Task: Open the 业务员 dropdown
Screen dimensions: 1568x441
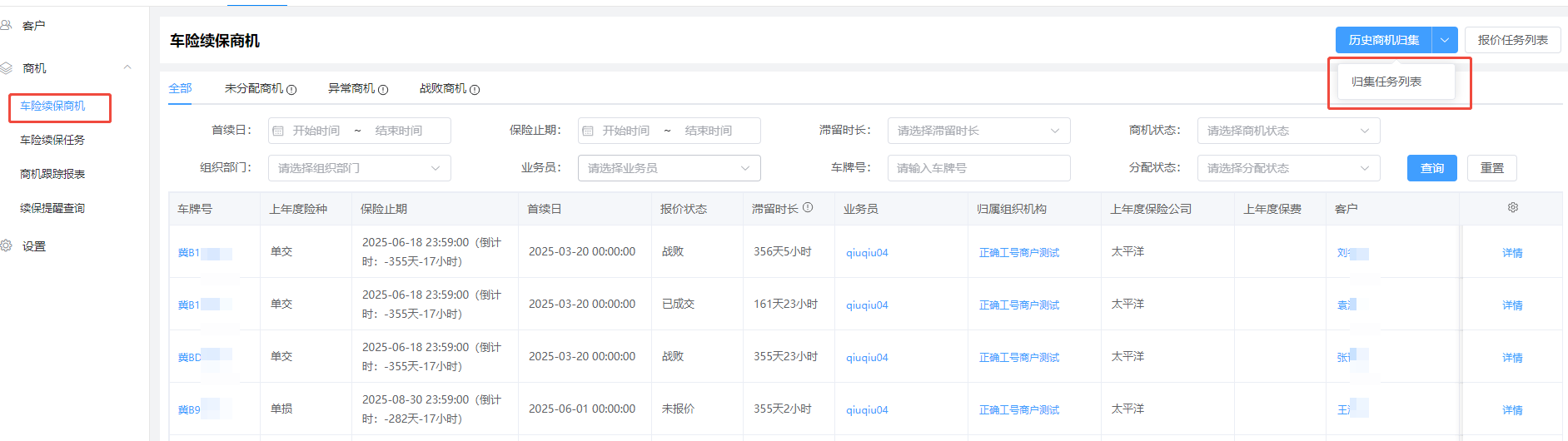Action: (669, 168)
